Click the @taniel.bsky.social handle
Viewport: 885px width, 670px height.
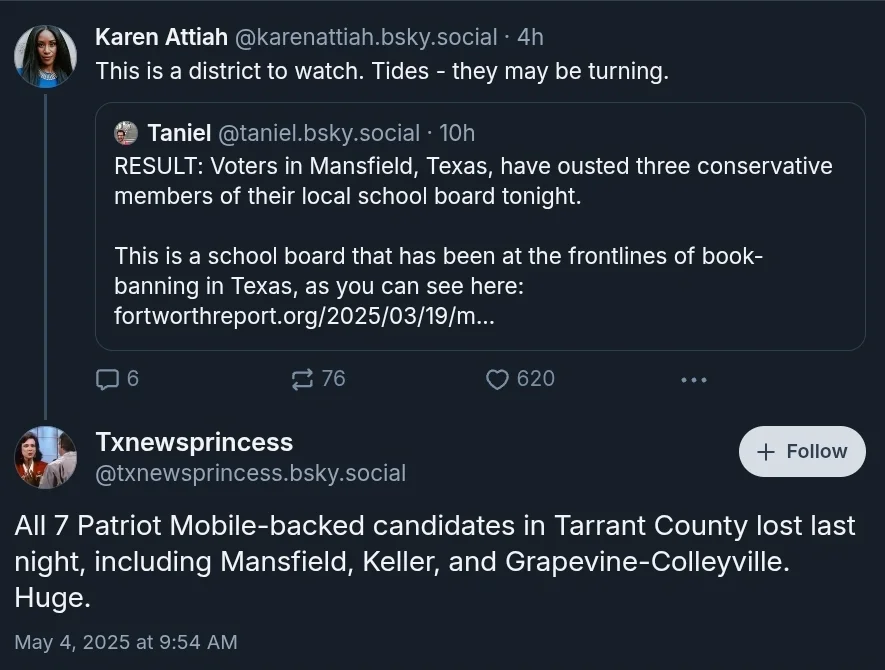(x=319, y=133)
